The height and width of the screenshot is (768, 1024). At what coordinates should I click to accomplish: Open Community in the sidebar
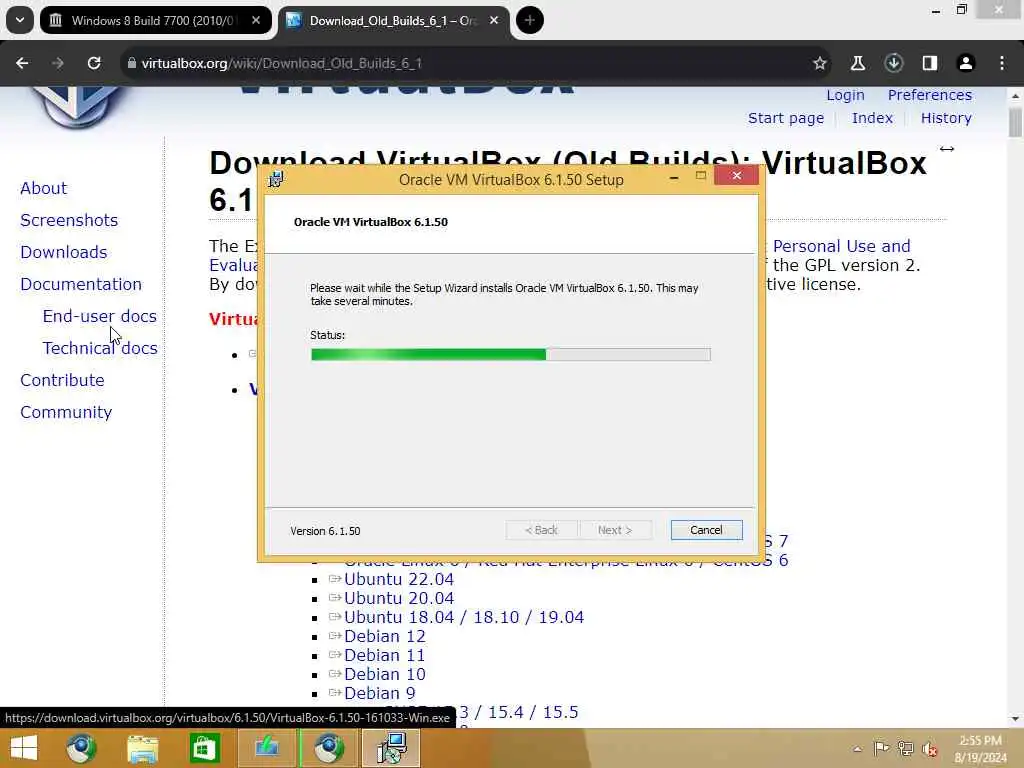66,412
